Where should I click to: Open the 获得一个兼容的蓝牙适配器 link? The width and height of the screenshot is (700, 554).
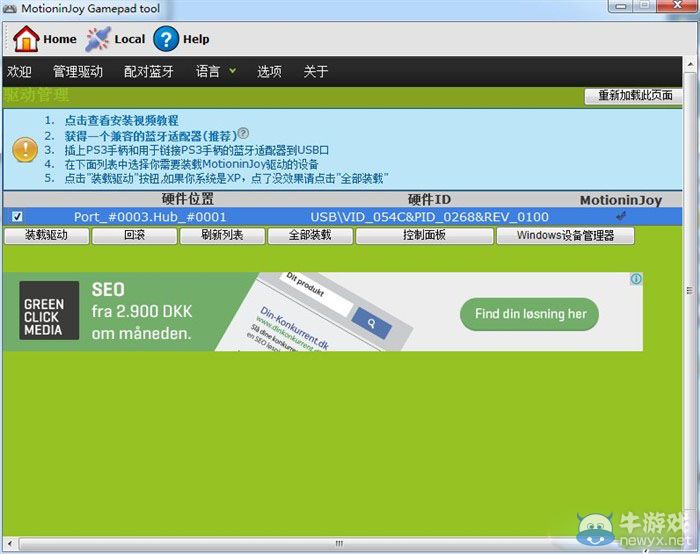click(150, 136)
